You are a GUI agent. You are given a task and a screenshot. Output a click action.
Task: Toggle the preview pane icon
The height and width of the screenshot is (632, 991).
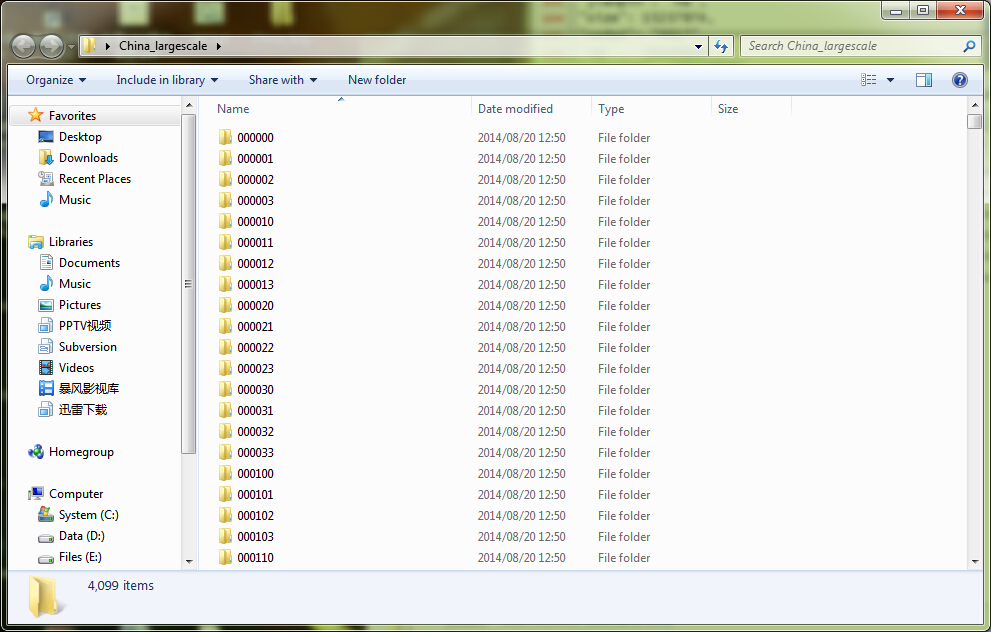[x=924, y=80]
